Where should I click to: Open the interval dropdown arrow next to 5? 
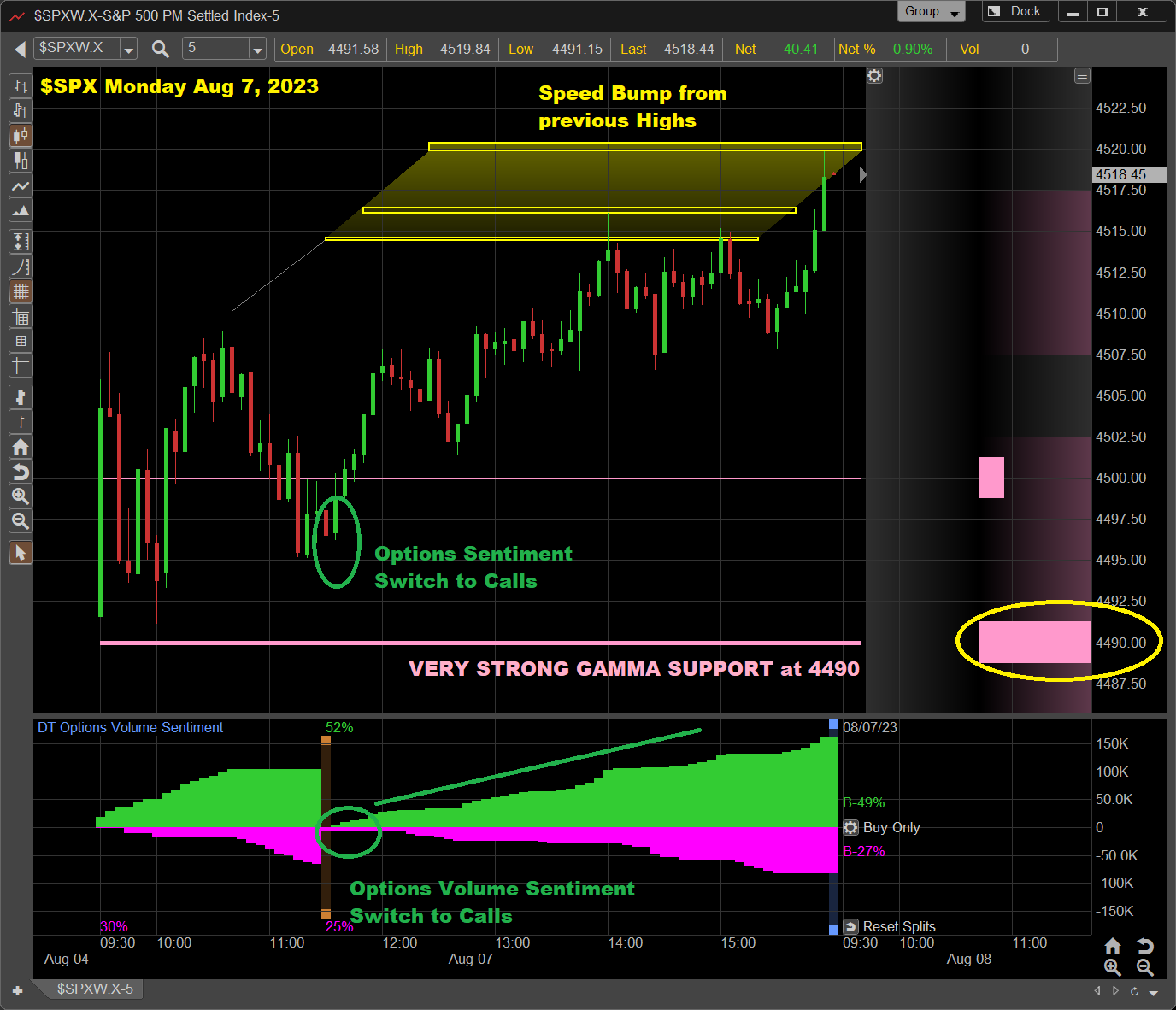[257, 50]
